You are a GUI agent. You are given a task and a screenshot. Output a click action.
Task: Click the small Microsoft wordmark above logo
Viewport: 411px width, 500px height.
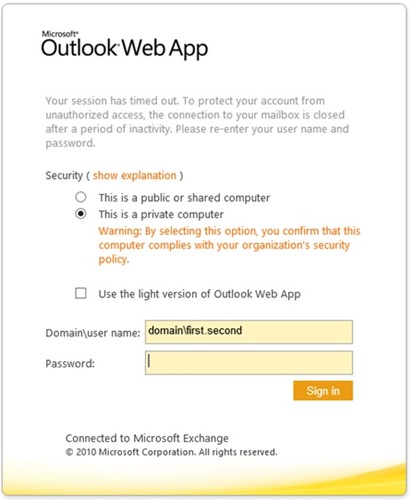tap(60, 34)
